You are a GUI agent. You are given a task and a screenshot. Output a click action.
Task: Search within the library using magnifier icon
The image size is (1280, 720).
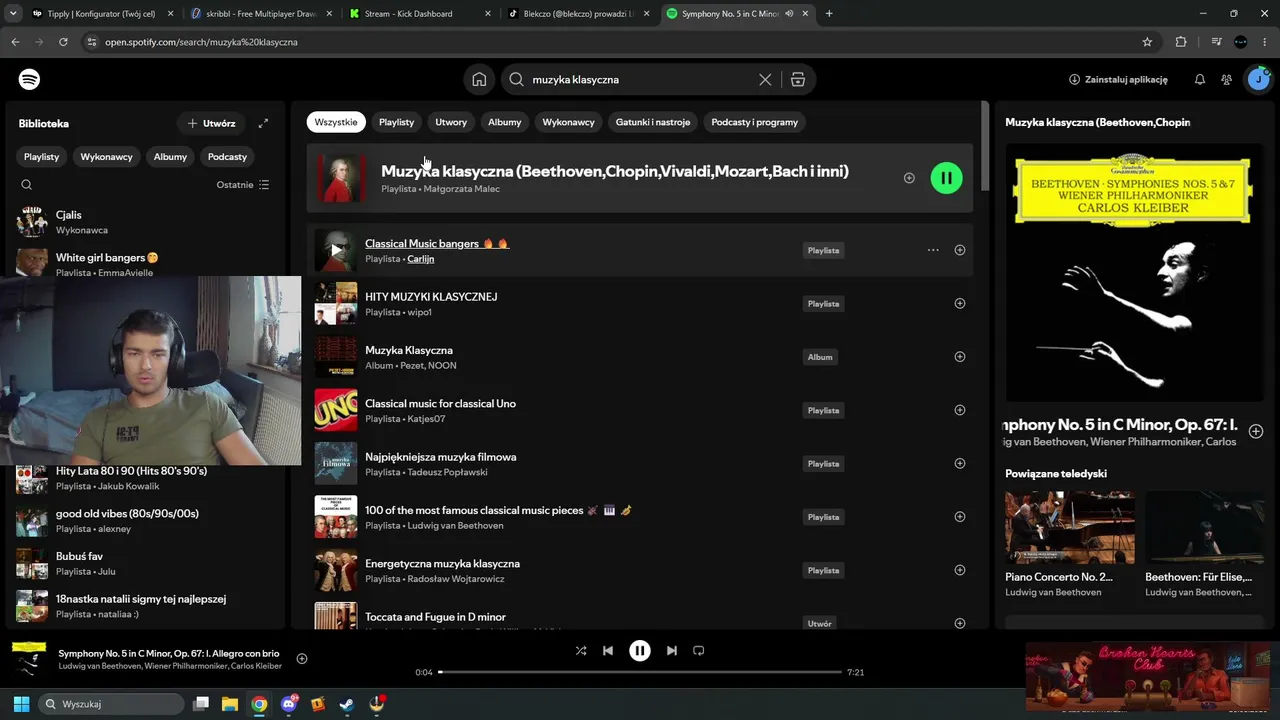click(x=27, y=185)
